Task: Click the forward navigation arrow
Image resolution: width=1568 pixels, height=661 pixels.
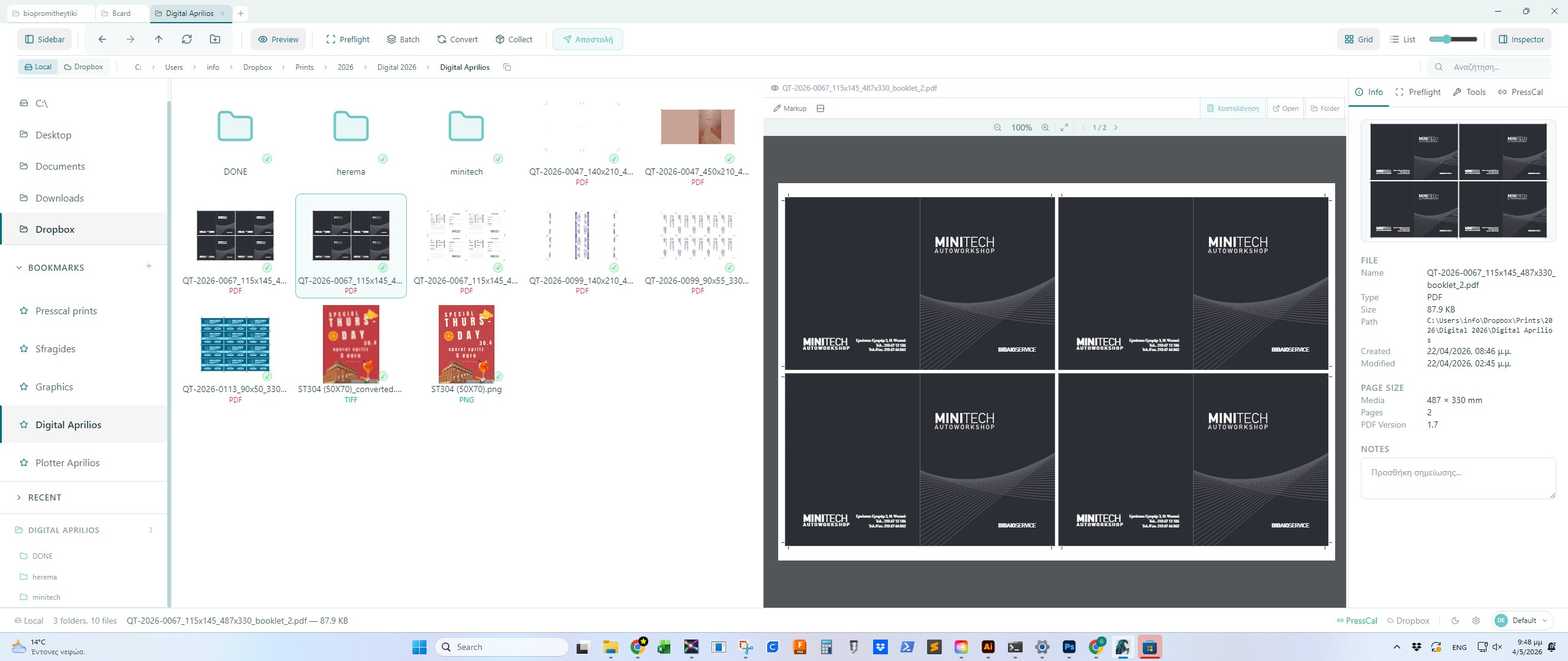Action: (x=131, y=39)
